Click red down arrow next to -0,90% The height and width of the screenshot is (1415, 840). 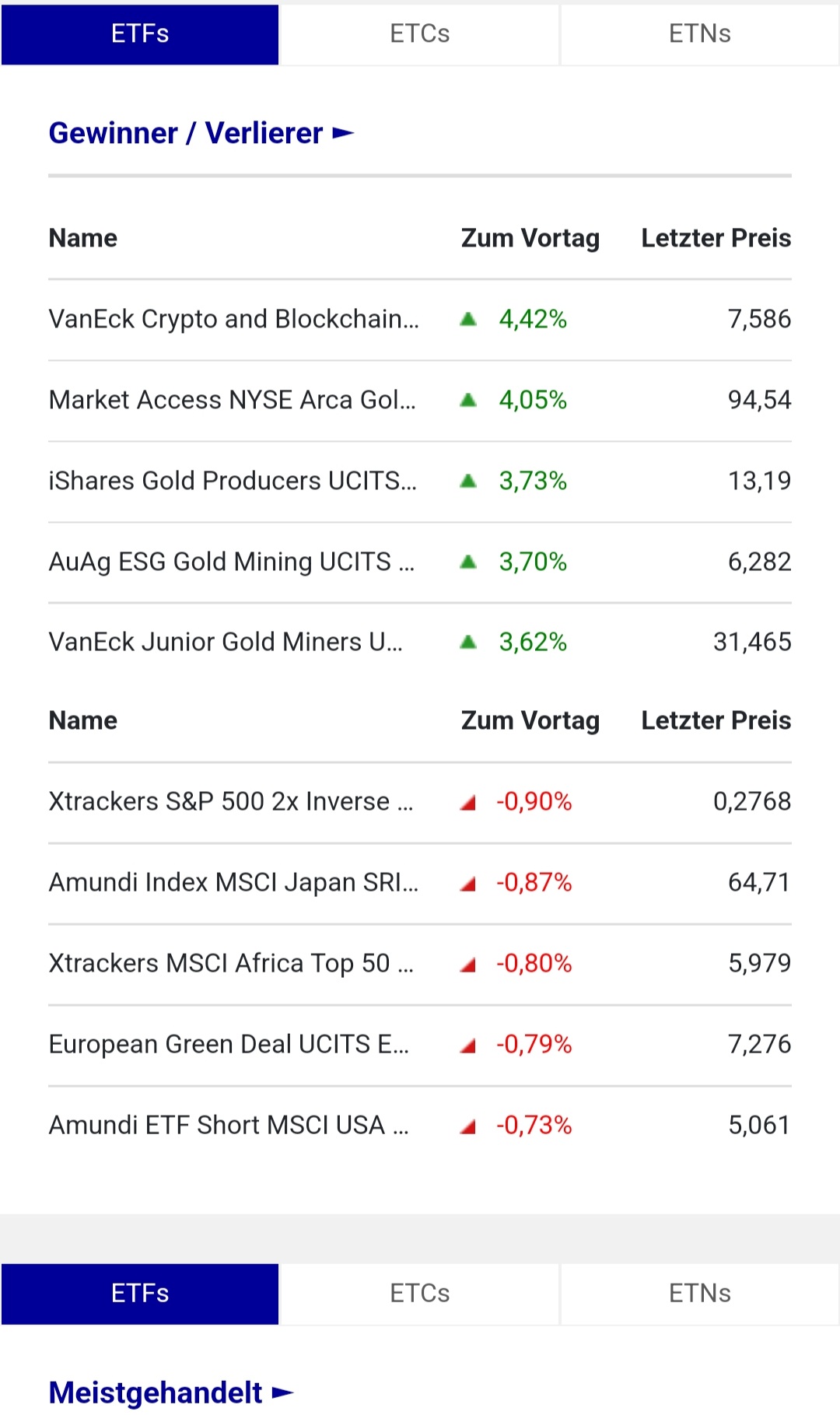click(468, 803)
